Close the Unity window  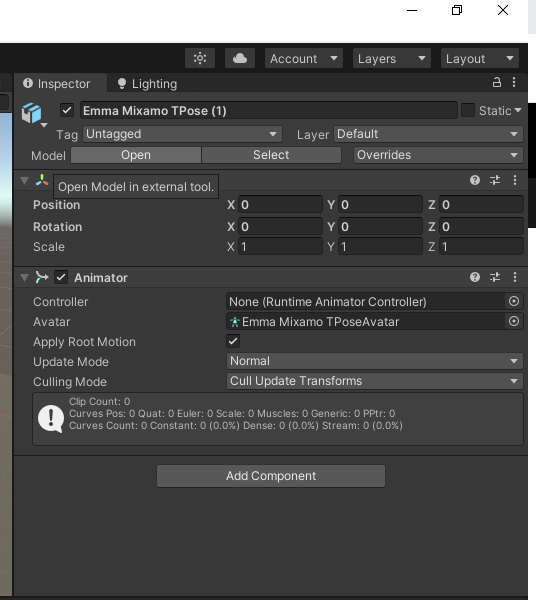[x=503, y=10]
